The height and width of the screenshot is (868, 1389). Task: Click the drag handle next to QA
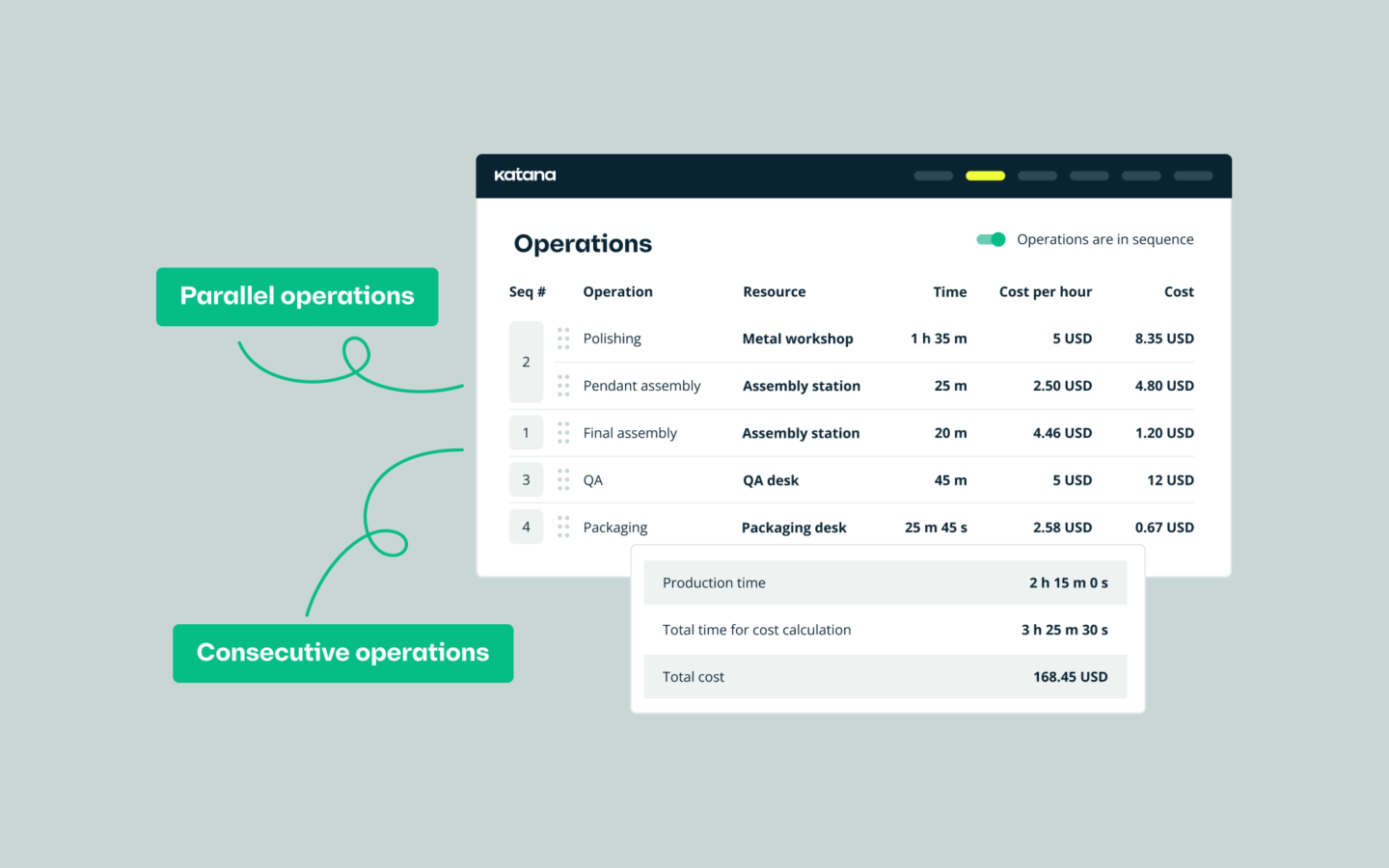pyautogui.click(x=563, y=479)
